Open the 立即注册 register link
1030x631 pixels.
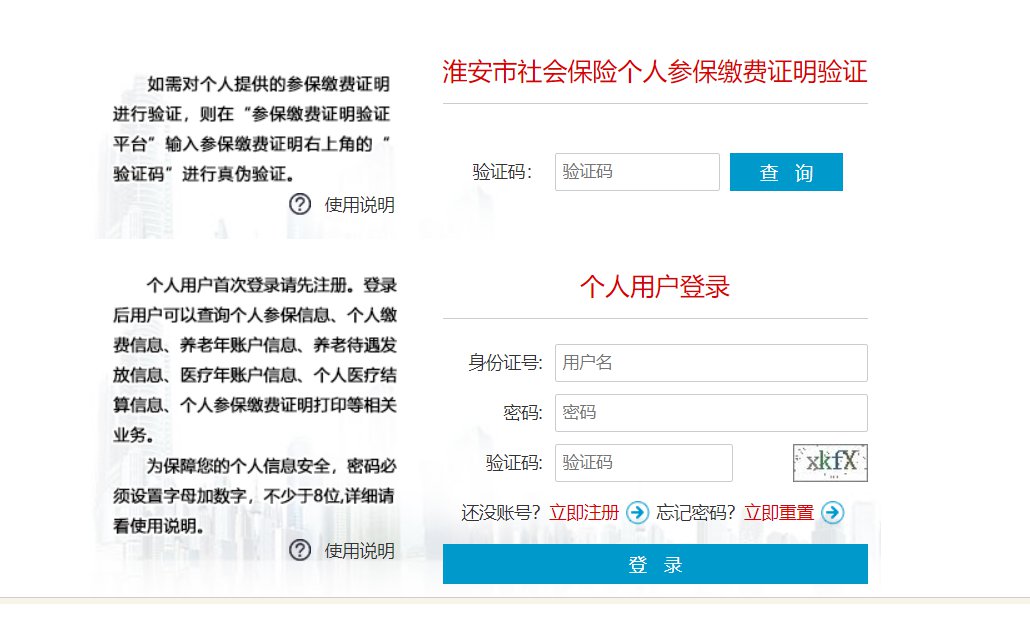click(584, 513)
